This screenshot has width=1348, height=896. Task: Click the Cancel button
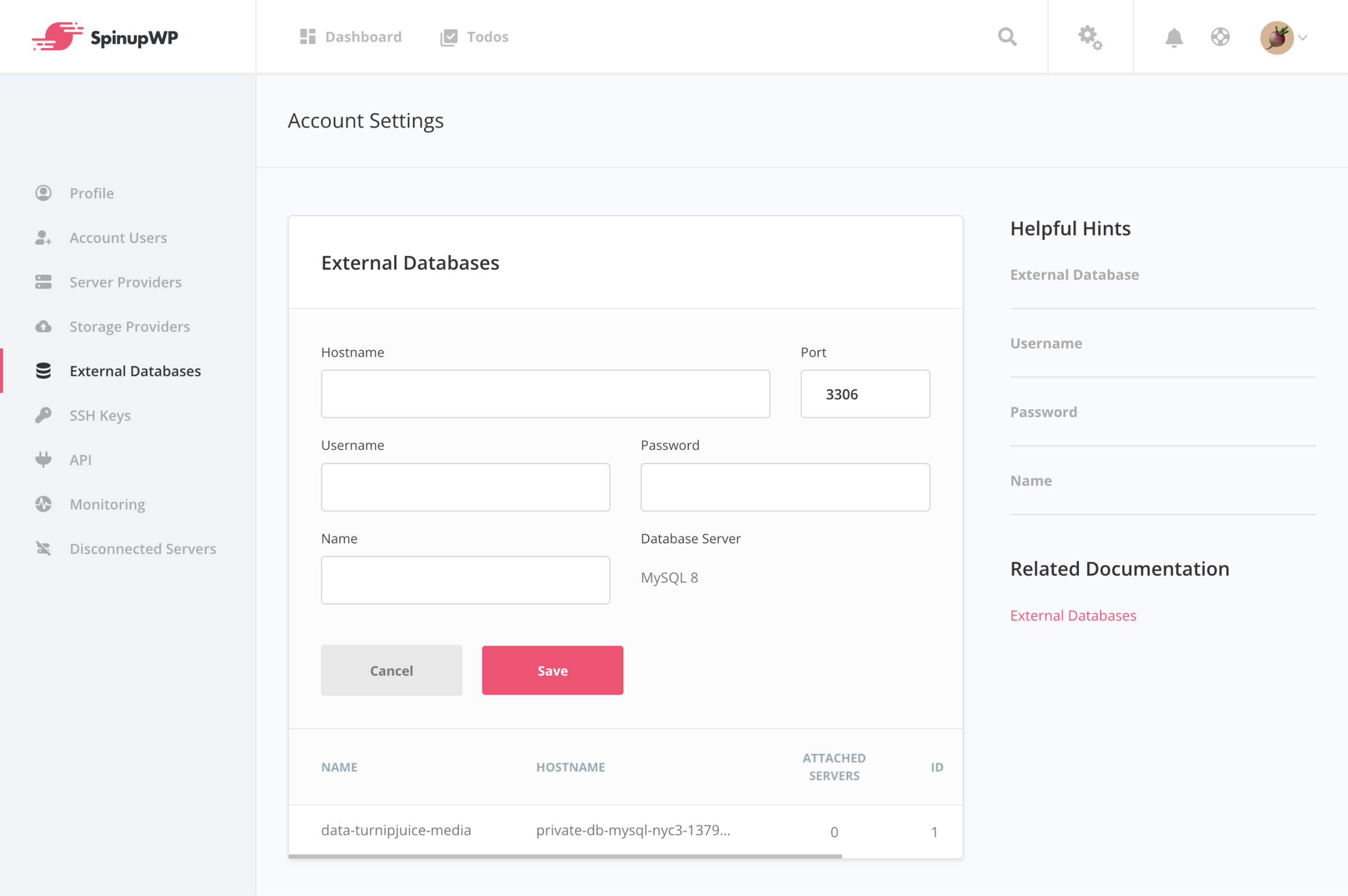[x=391, y=670]
